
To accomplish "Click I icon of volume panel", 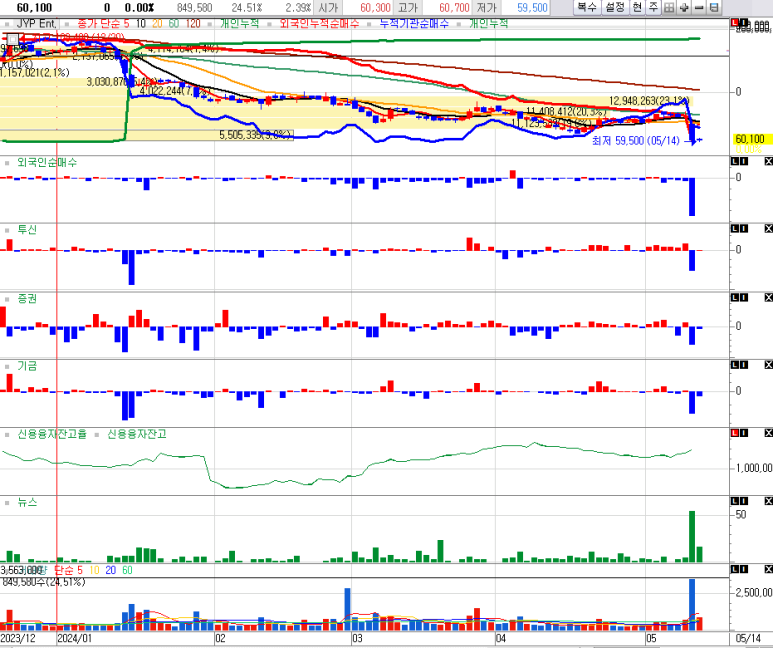I will pos(744,569).
